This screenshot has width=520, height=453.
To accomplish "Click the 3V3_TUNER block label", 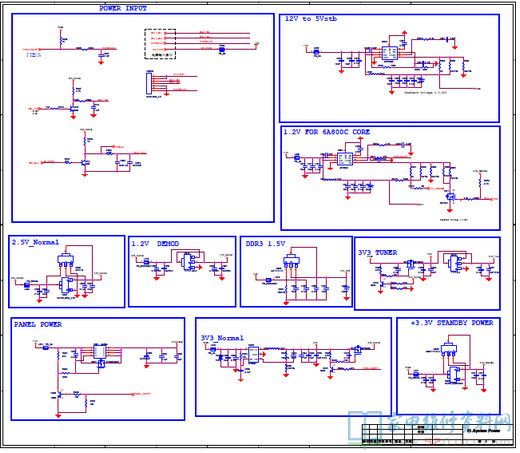I will 377,253.
